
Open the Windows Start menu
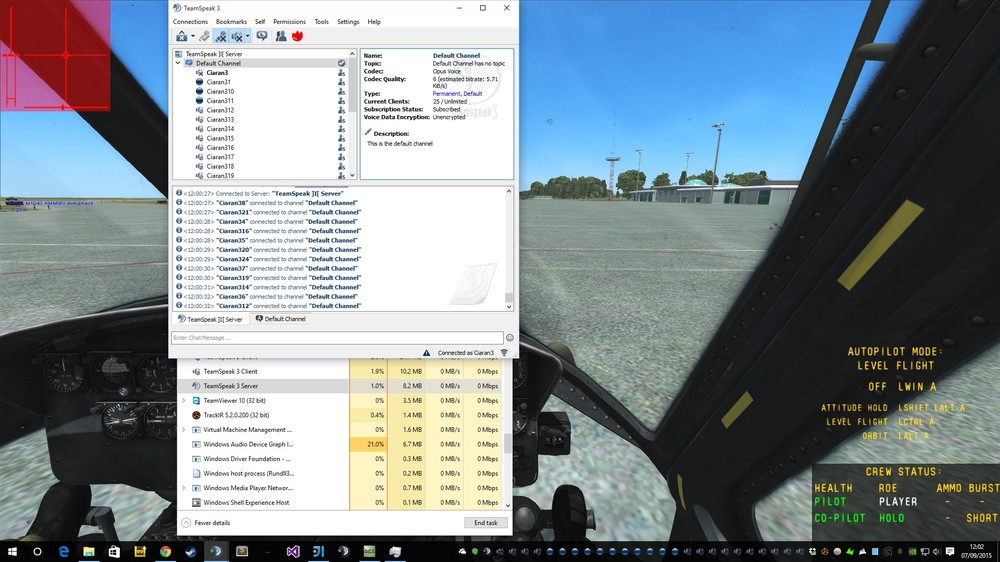coord(12,551)
